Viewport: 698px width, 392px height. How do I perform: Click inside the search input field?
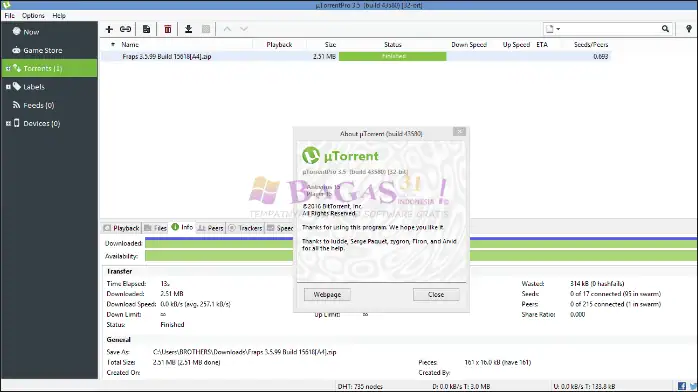coord(610,29)
